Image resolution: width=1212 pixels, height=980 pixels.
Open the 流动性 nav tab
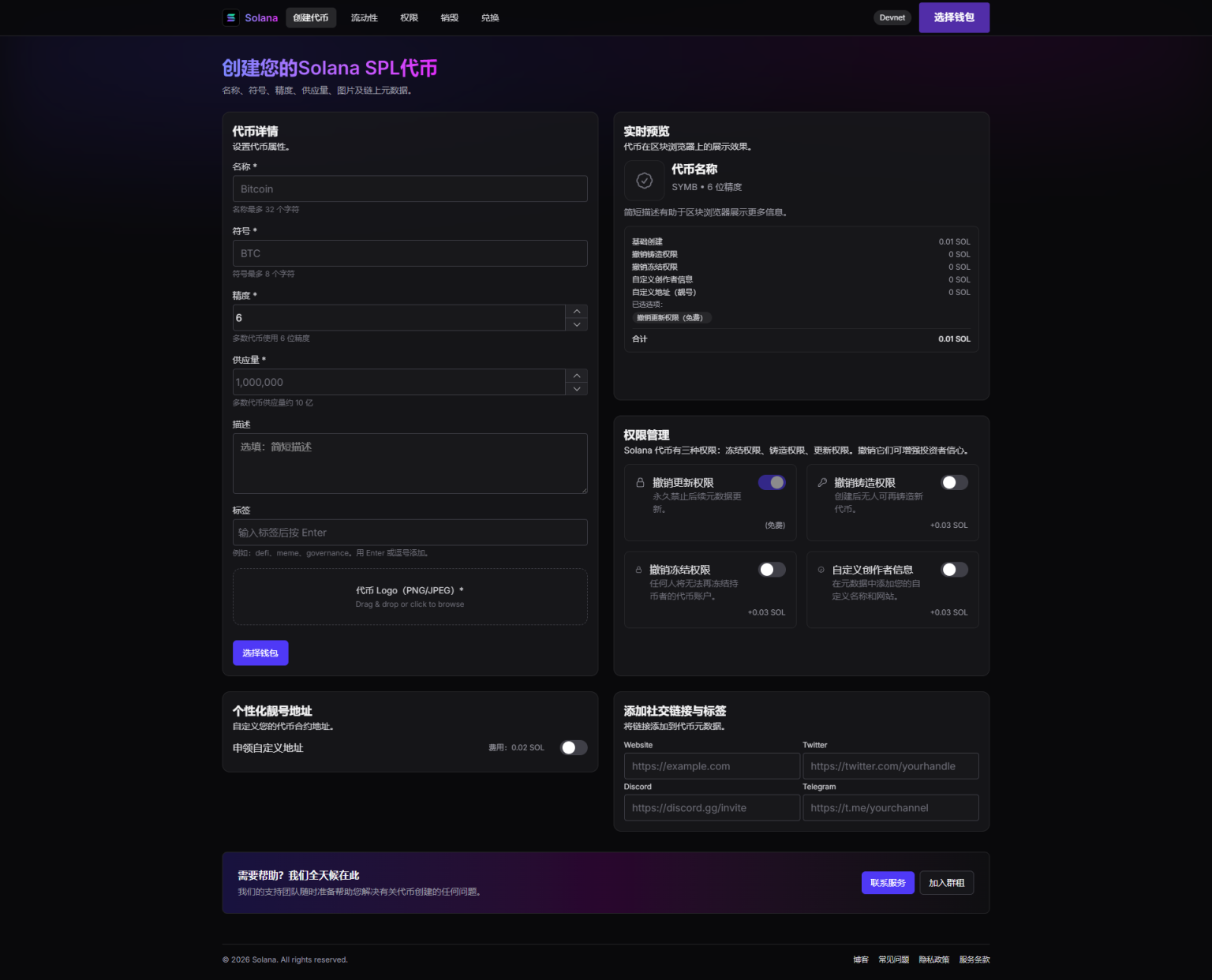coord(365,17)
